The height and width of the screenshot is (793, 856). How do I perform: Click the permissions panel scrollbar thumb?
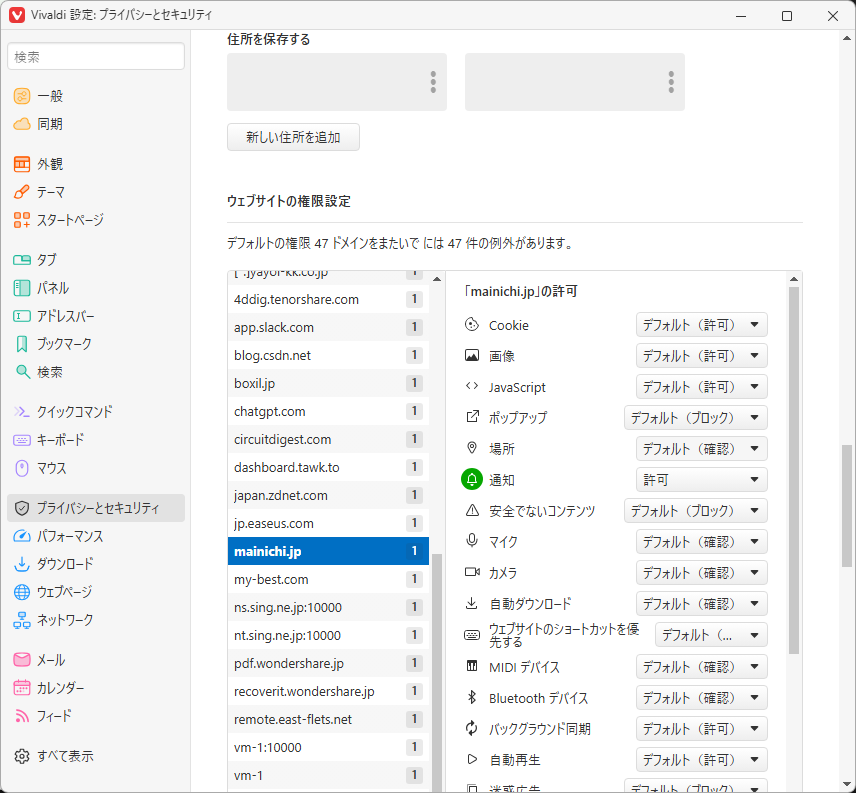[x=794, y=470]
